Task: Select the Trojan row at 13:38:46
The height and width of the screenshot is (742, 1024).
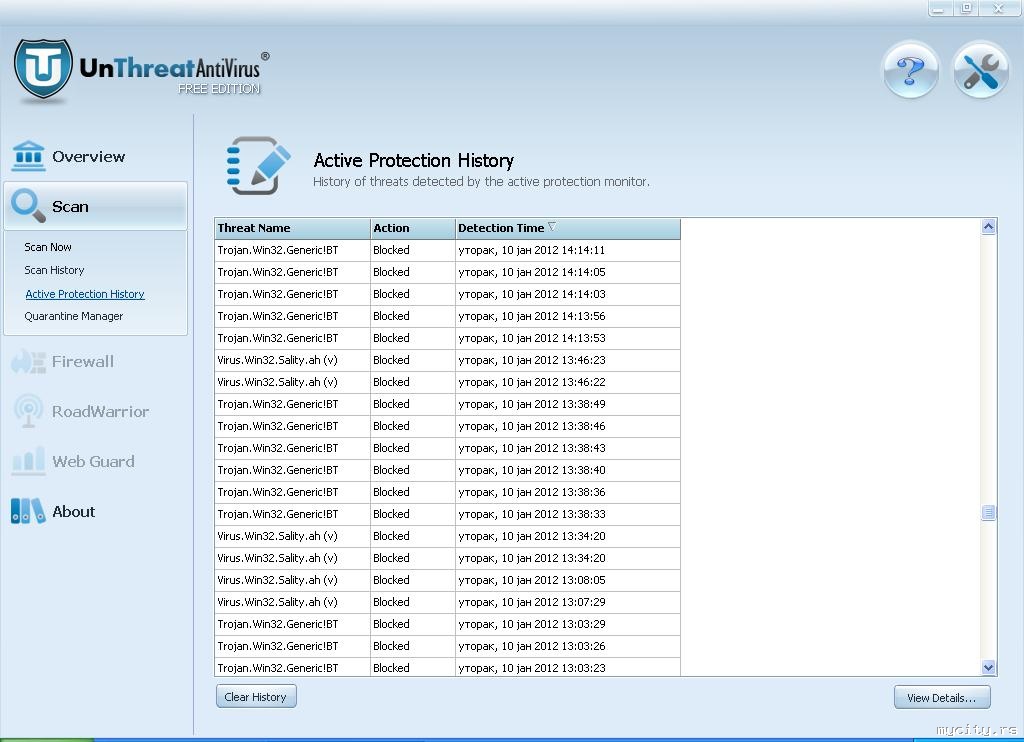Action: 447,427
